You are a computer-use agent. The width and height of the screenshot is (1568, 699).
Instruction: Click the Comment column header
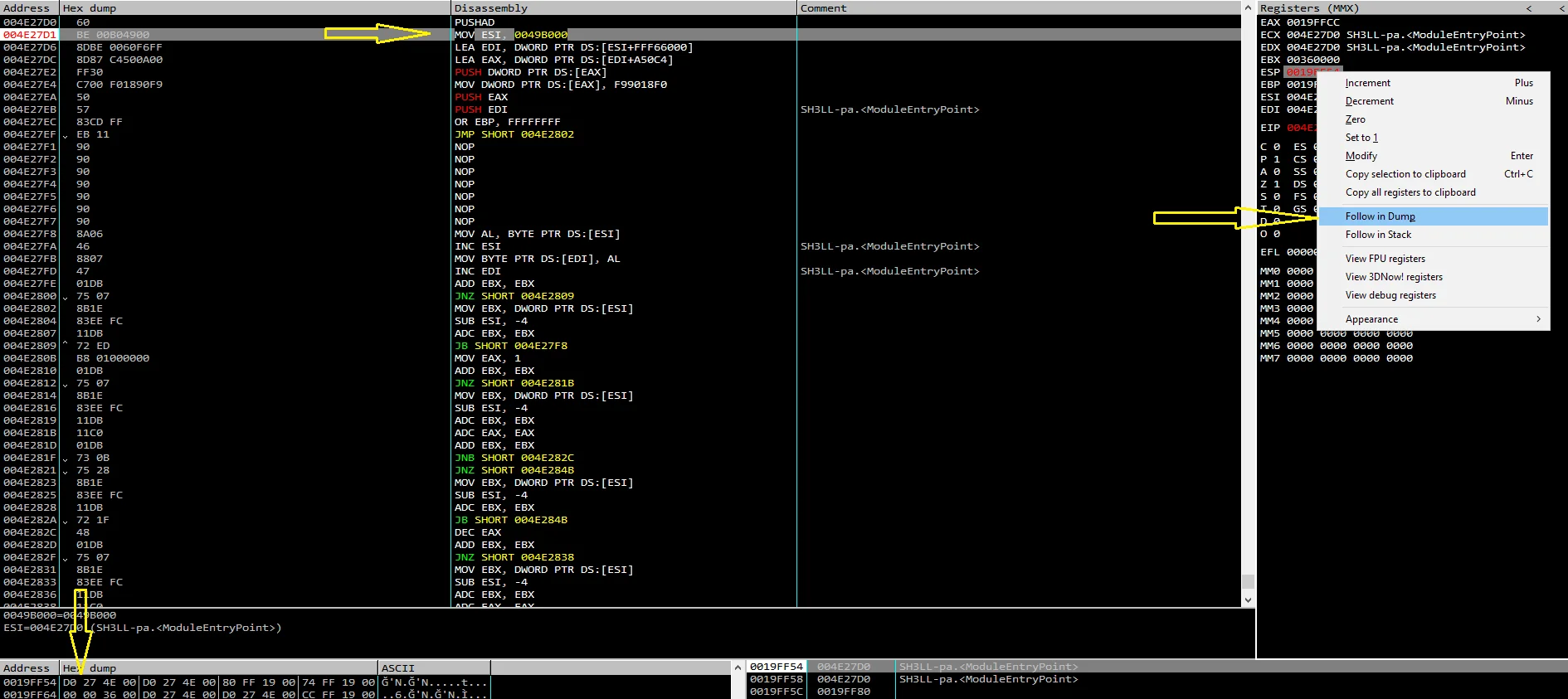1019,7
